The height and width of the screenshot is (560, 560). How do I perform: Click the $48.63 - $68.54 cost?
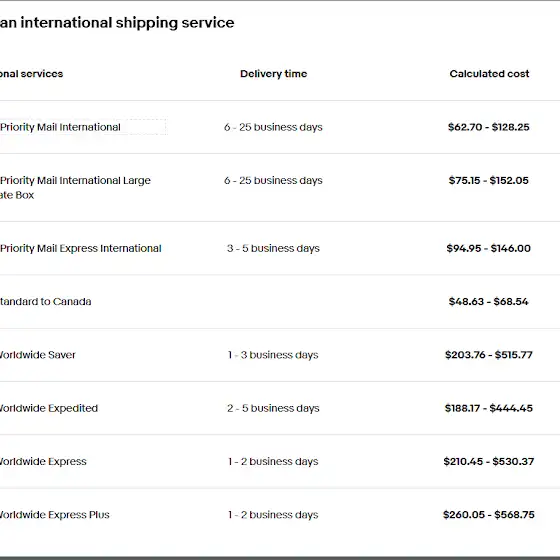(489, 301)
